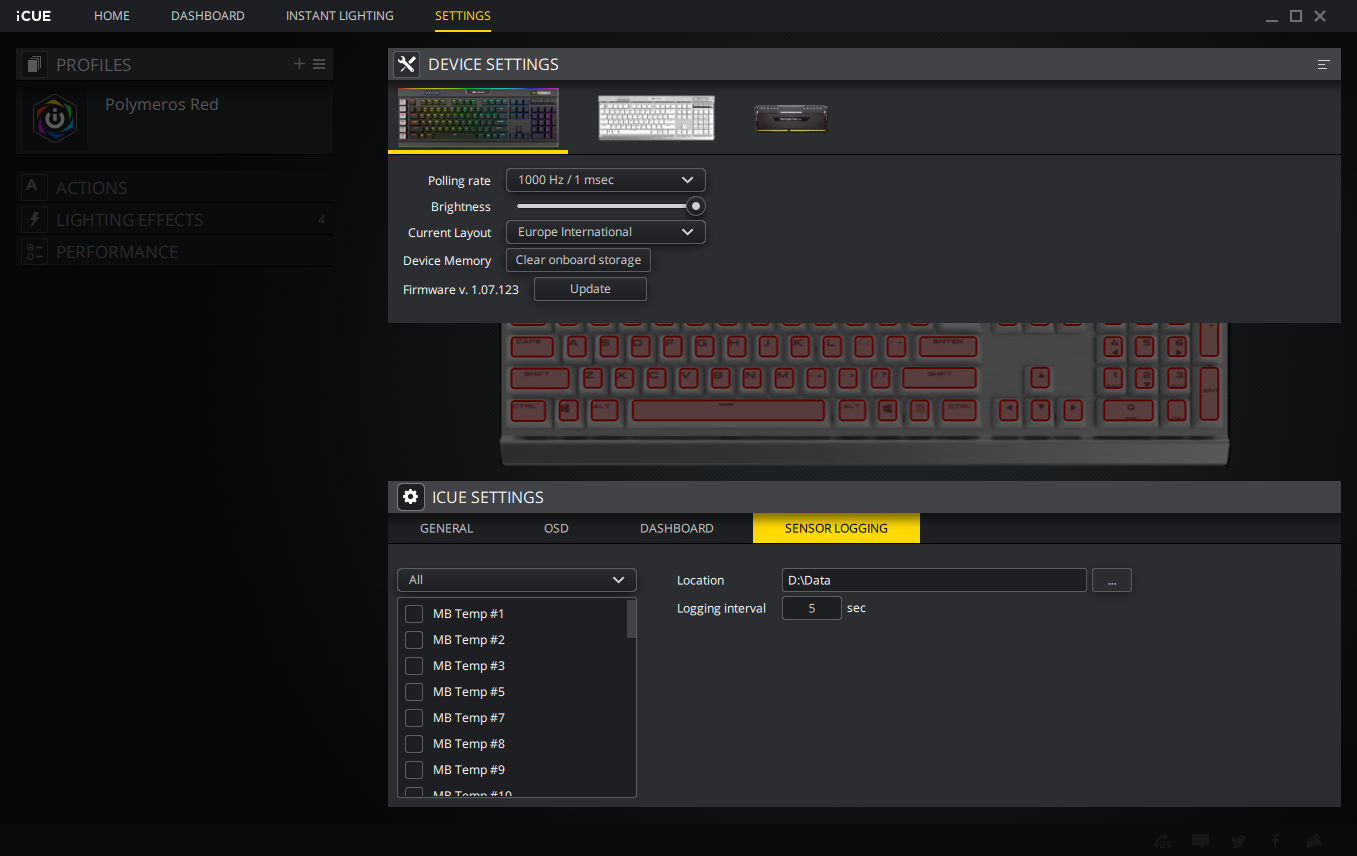
Task: Click the Lighting Effects lightning bolt icon
Action: click(34, 220)
